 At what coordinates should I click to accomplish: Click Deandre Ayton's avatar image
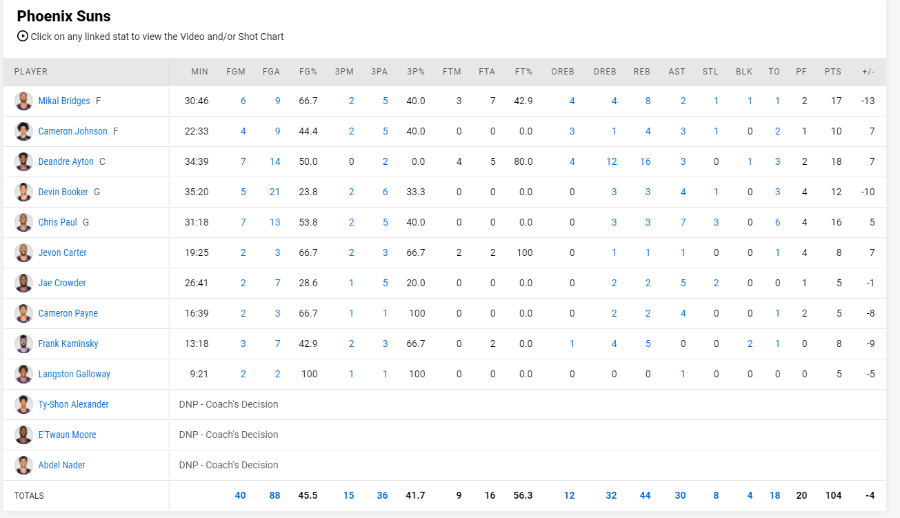pyautogui.click(x=24, y=161)
